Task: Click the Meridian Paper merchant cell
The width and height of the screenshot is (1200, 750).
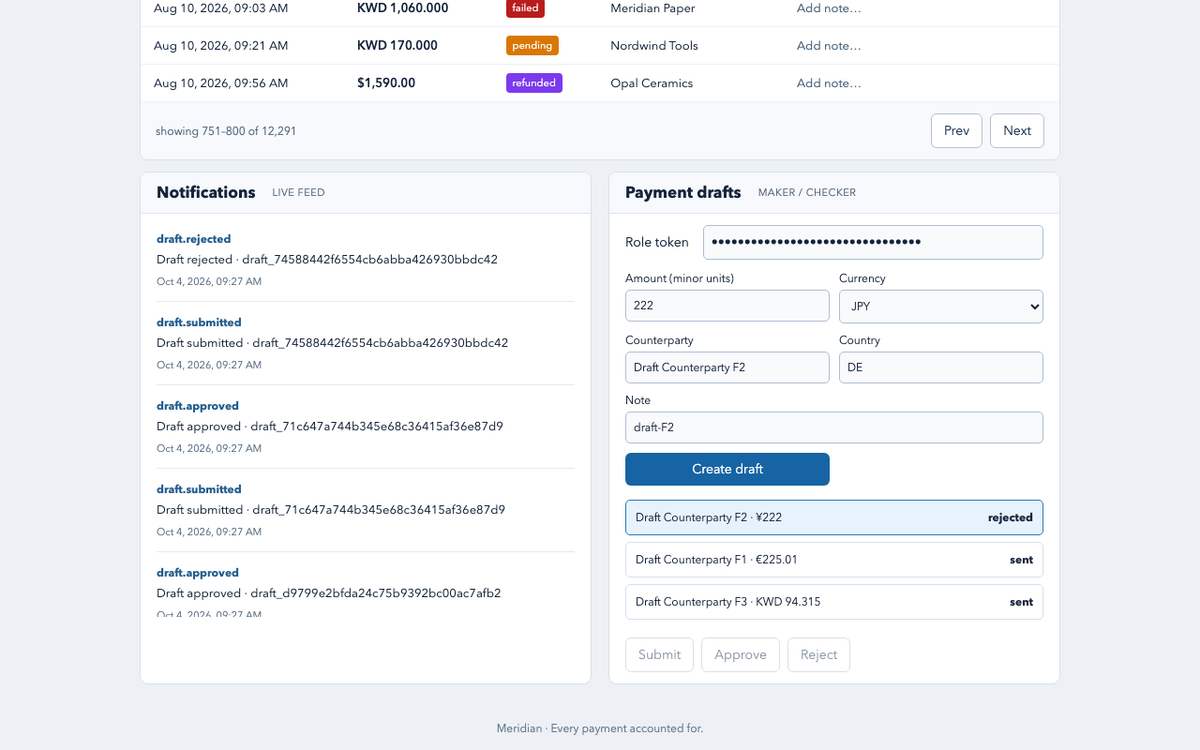Action: coord(653,8)
